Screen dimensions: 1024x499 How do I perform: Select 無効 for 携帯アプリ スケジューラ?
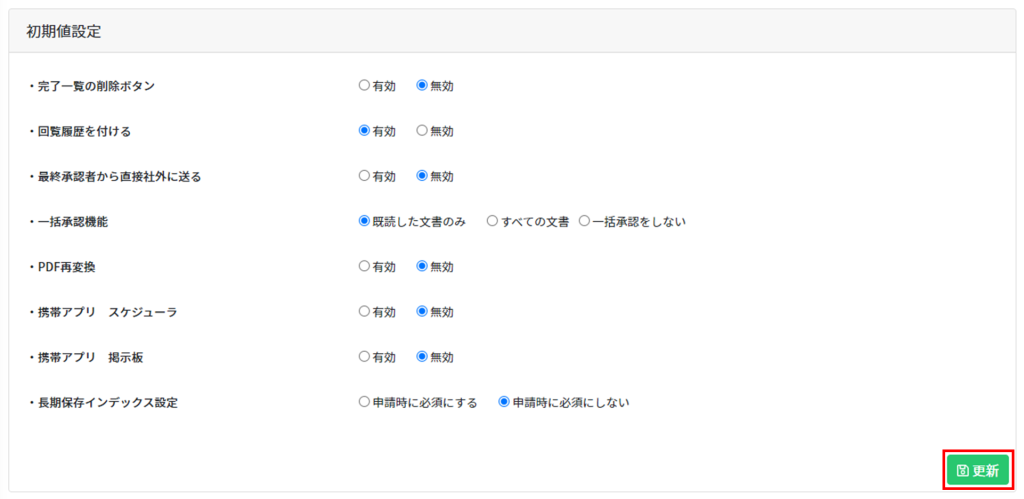(x=422, y=312)
